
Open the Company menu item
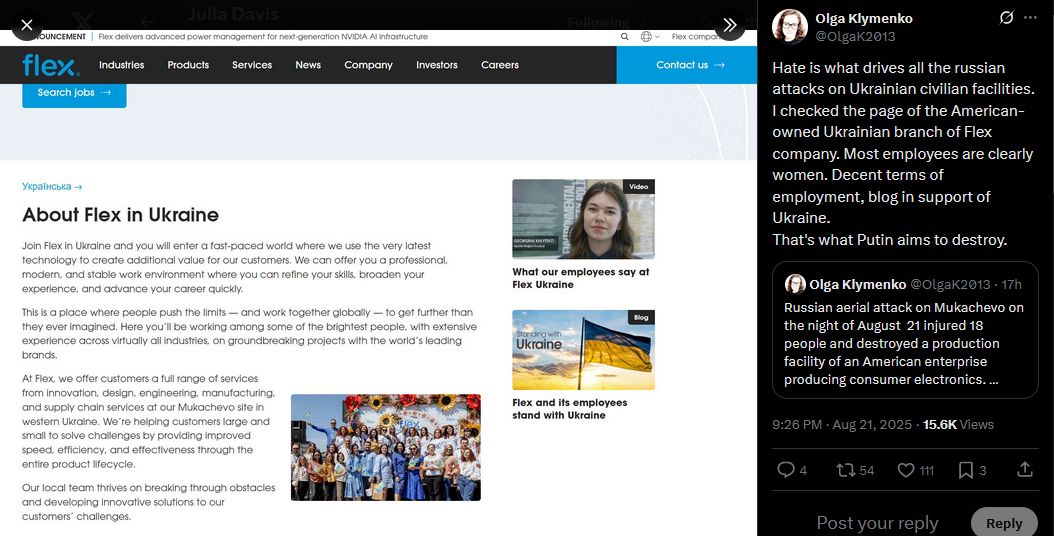pos(368,65)
